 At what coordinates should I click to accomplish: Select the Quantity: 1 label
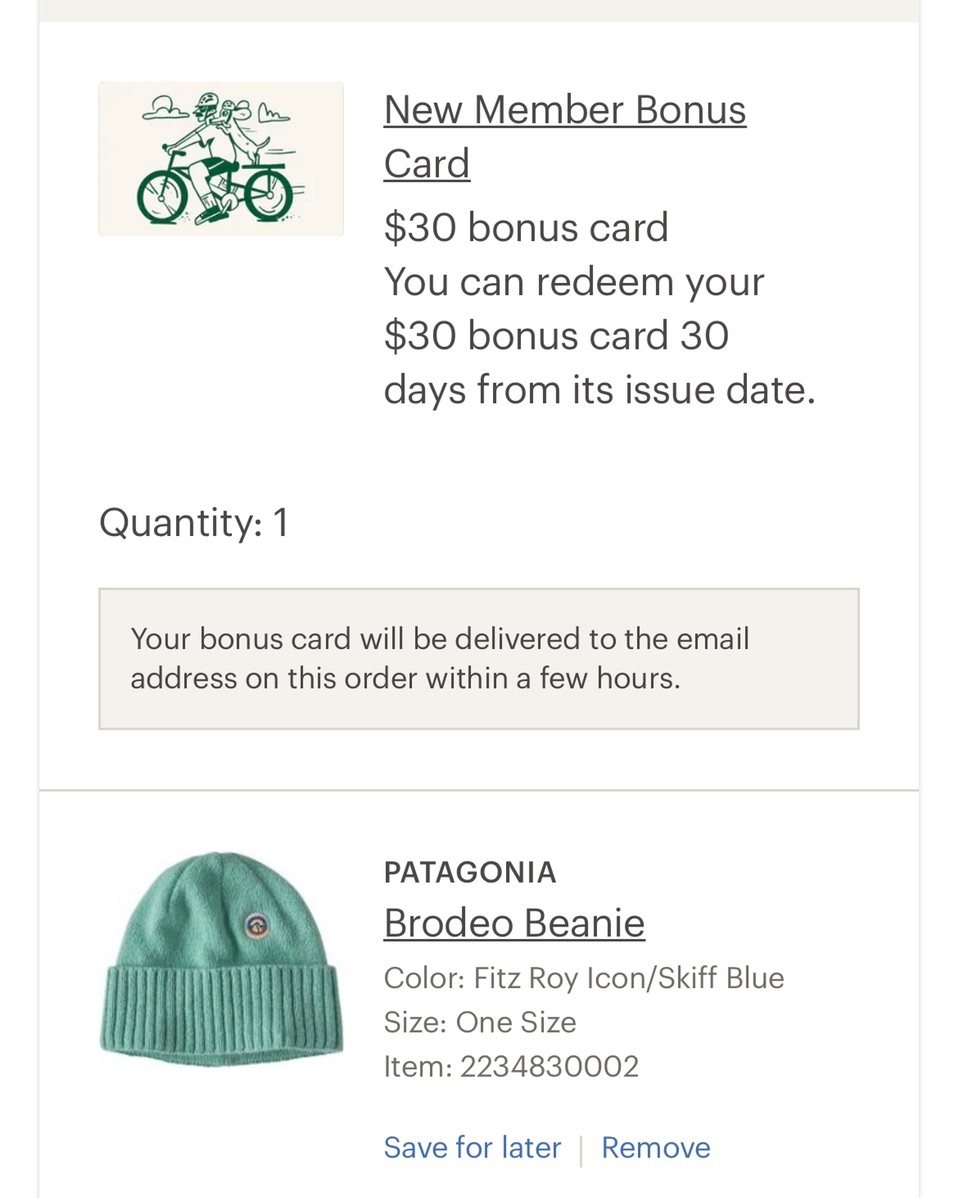(x=194, y=523)
